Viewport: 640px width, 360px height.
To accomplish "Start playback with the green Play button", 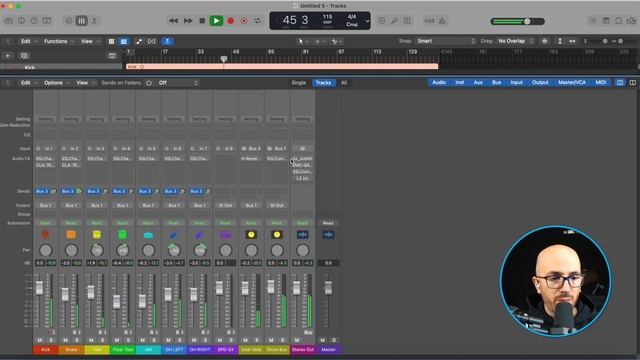I will coord(216,21).
